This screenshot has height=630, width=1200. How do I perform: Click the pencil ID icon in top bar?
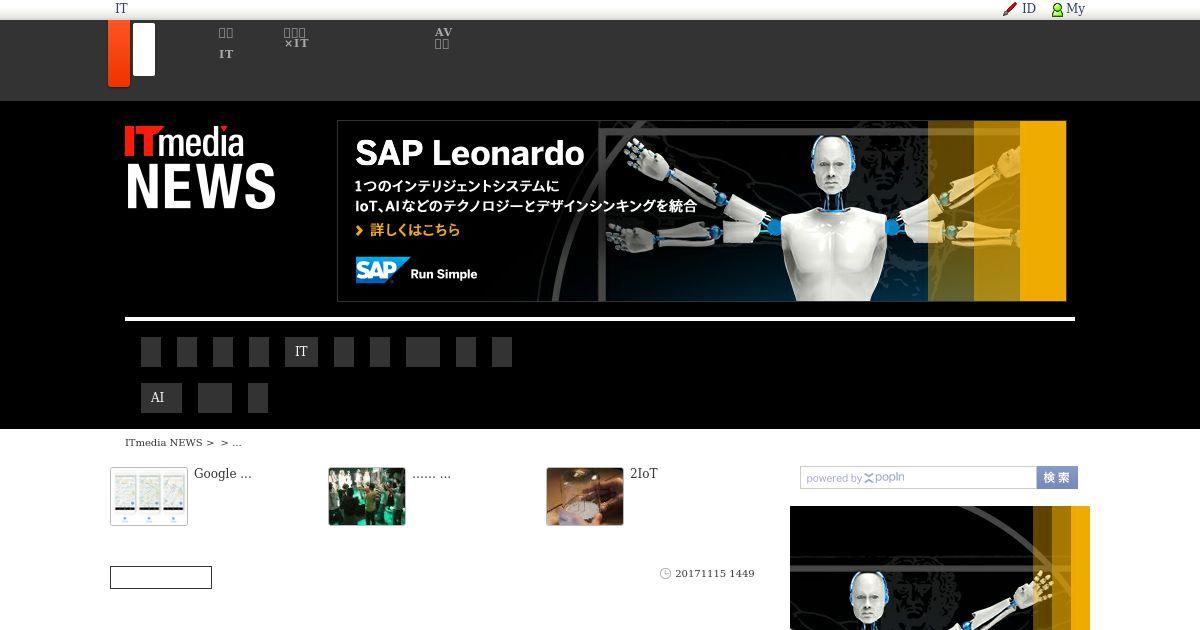click(x=1010, y=9)
